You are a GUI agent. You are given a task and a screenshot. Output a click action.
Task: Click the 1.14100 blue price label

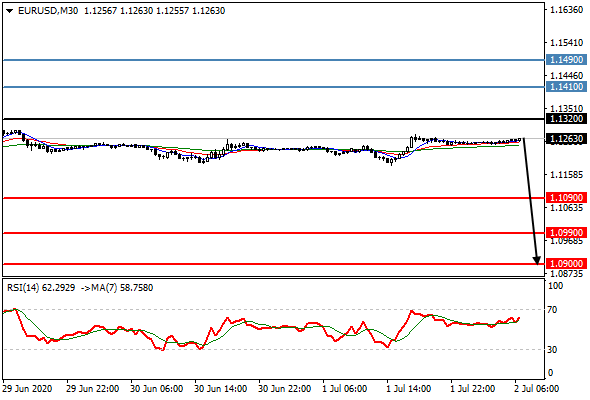[x=566, y=87]
